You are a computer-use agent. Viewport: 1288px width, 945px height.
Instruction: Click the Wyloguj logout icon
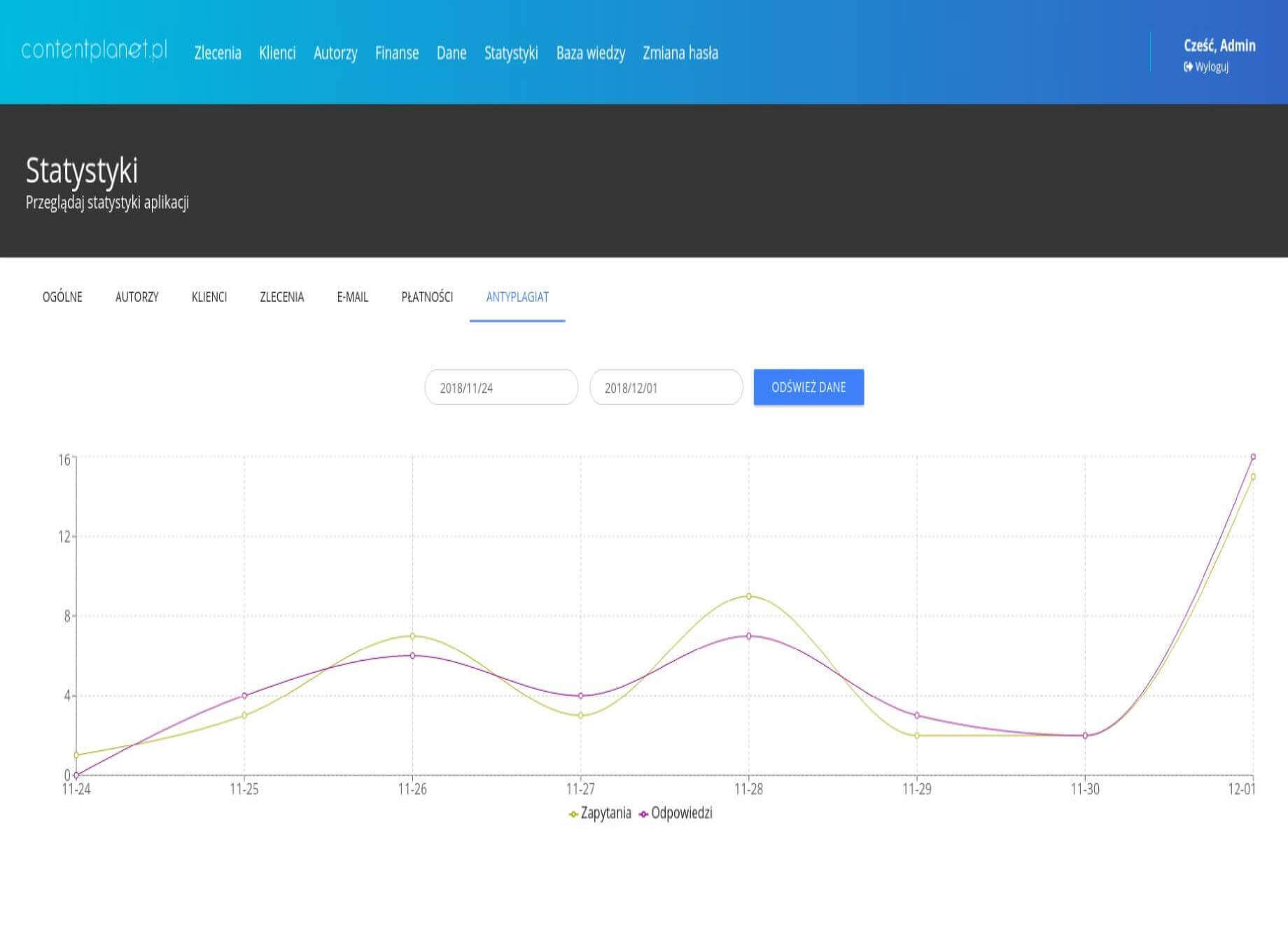pyautogui.click(x=1188, y=67)
